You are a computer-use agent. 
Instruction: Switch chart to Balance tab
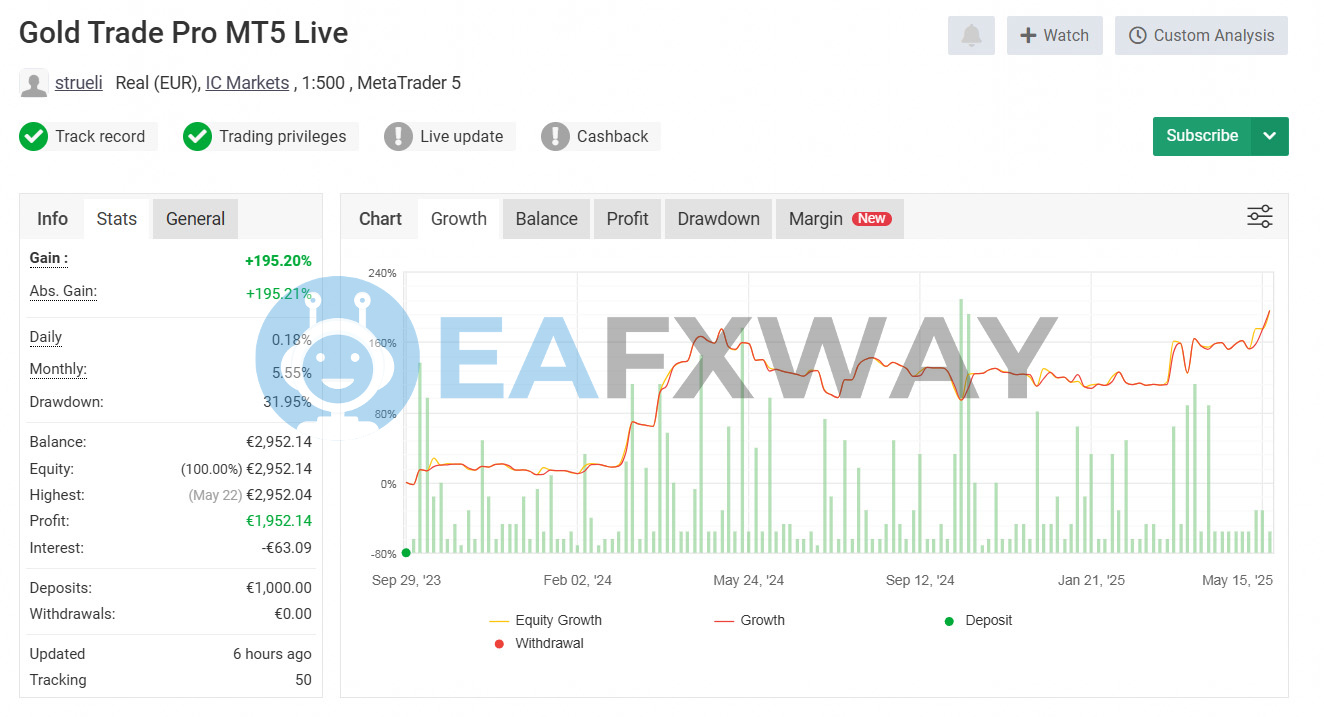click(x=547, y=219)
